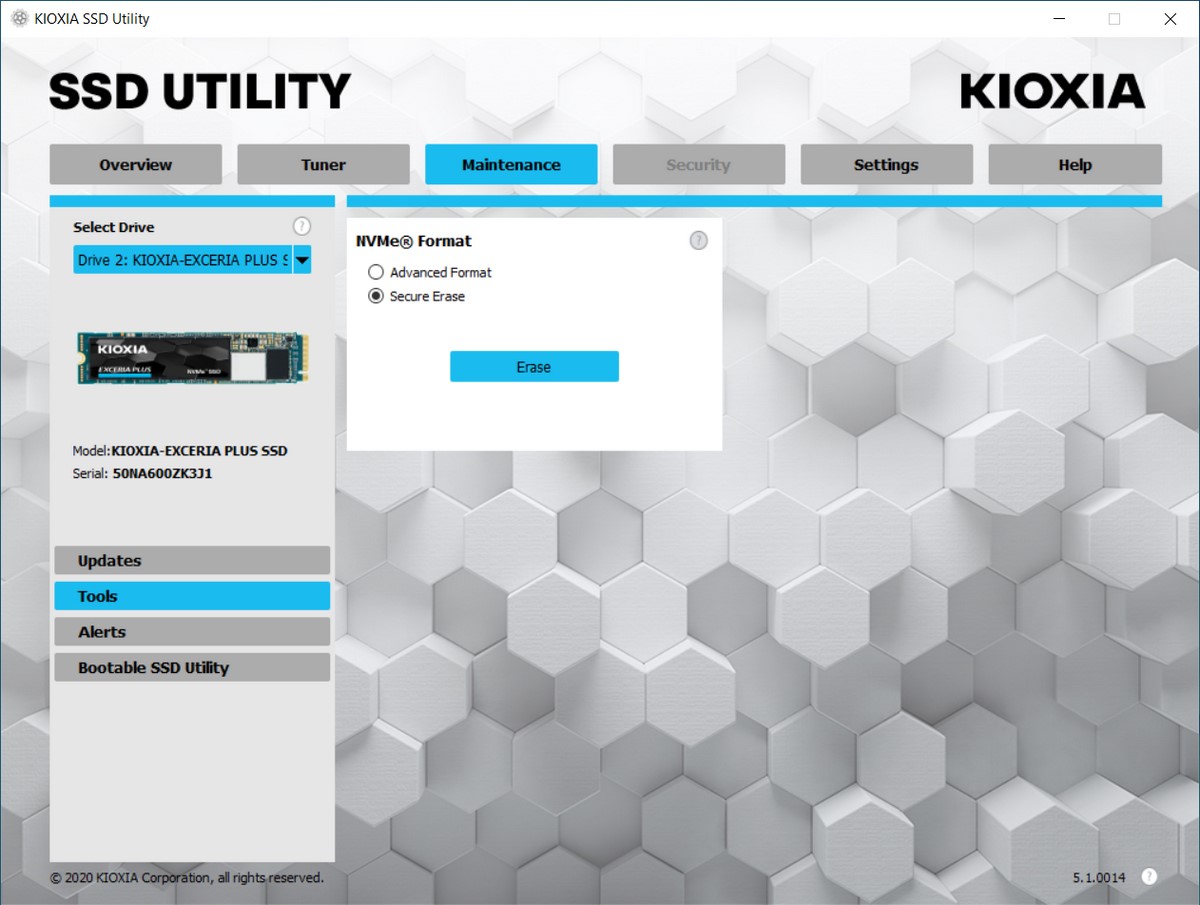Click the SSD UTILITY heading
This screenshot has height=905, width=1200.
[x=200, y=91]
